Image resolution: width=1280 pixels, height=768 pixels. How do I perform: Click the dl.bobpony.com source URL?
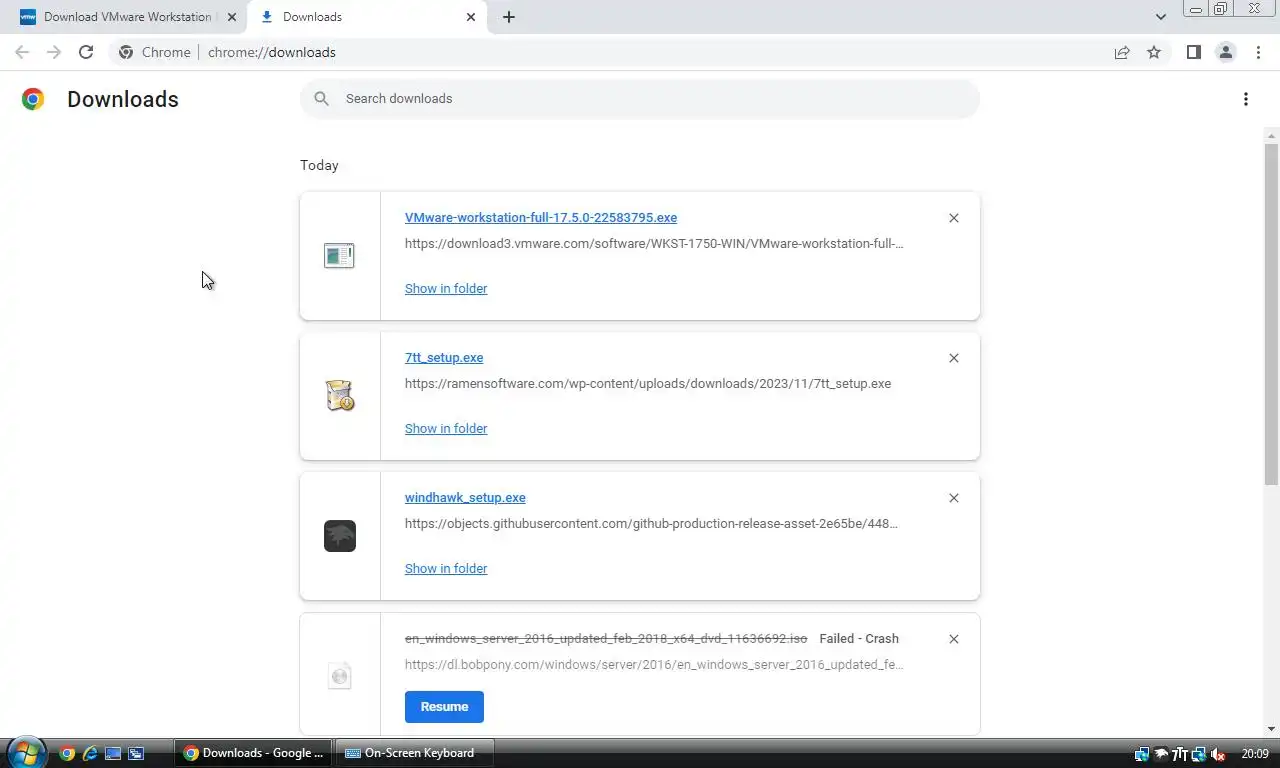pyautogui.click(x=654, y=665)
